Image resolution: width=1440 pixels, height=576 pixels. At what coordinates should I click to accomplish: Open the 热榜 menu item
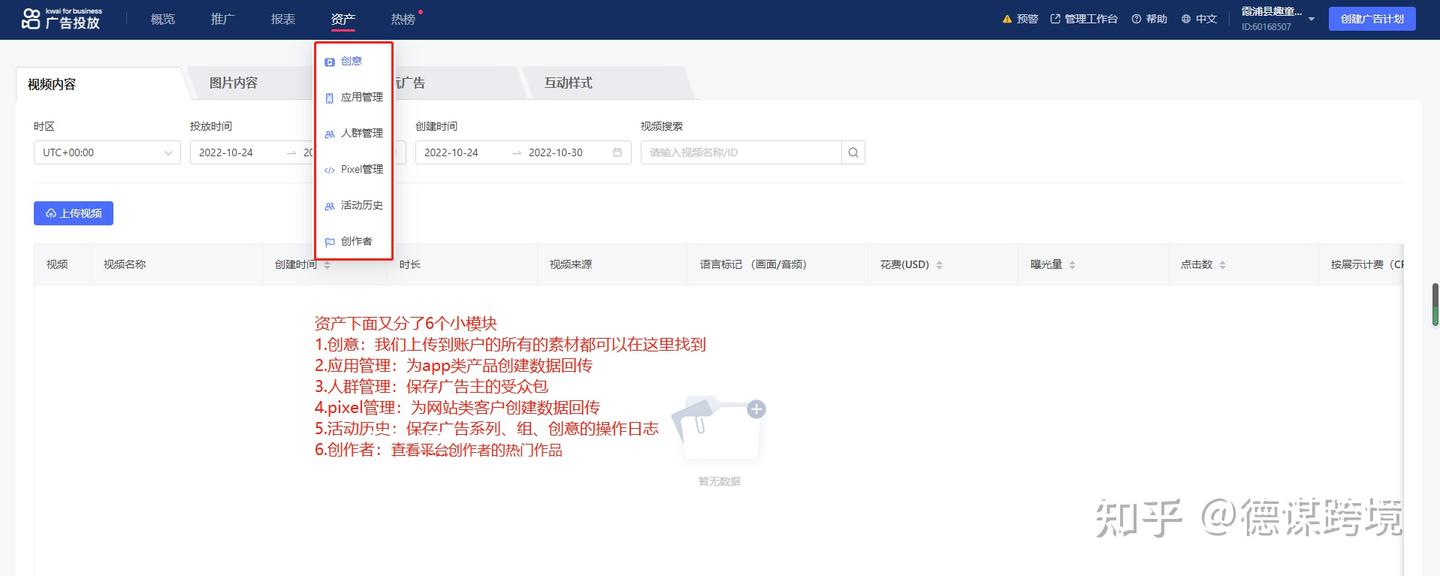[x=402, y=18]
